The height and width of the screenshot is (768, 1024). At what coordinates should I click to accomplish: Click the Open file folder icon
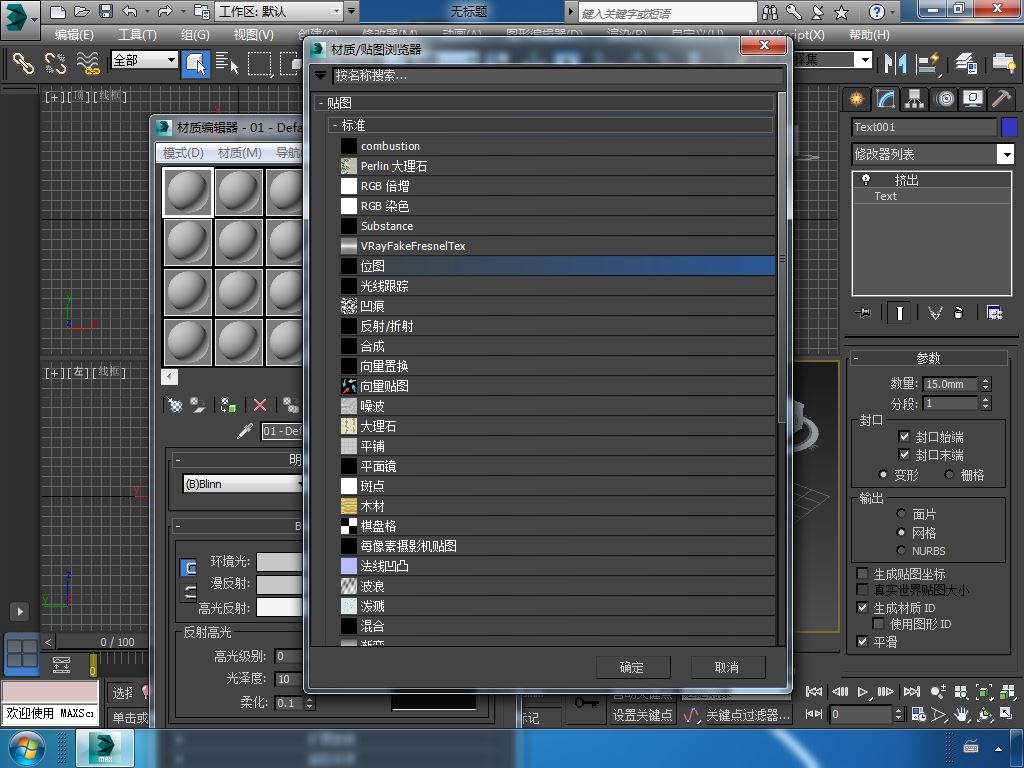(x=82, y=11)
